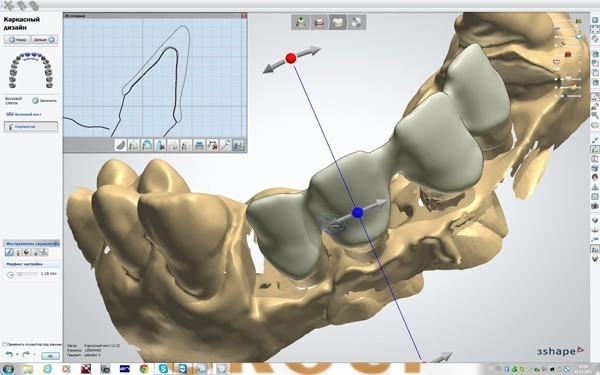The width and height of the screenshot is (600, 375).
Task: Select the blue control point on the bridge
Action: 357,212
